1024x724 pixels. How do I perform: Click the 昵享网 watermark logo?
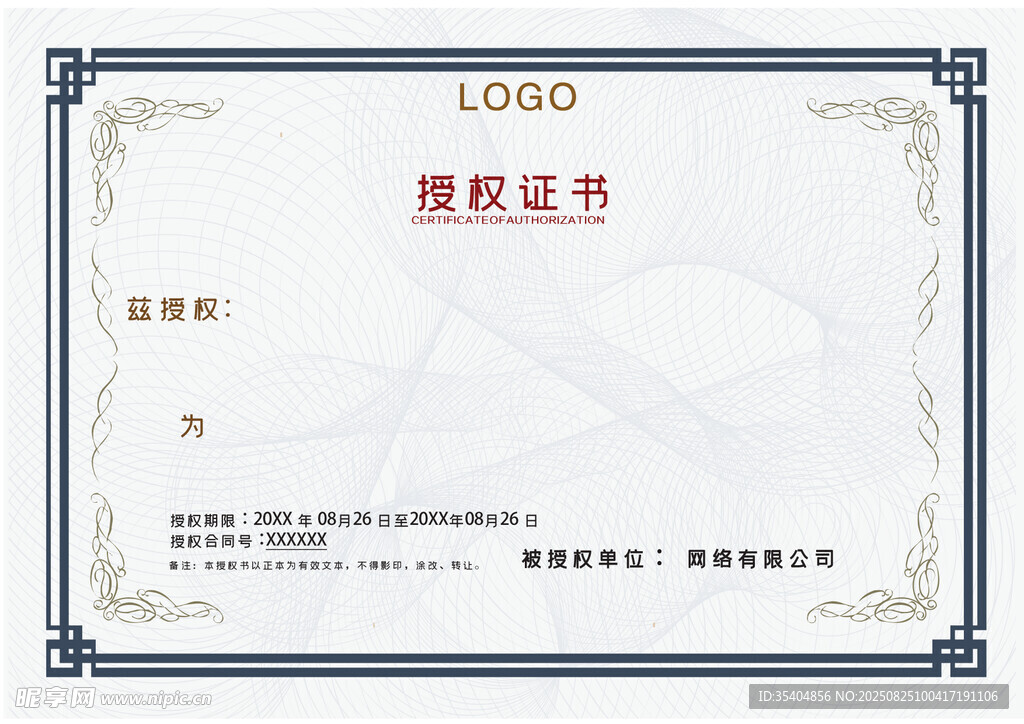tap(55, 696)
